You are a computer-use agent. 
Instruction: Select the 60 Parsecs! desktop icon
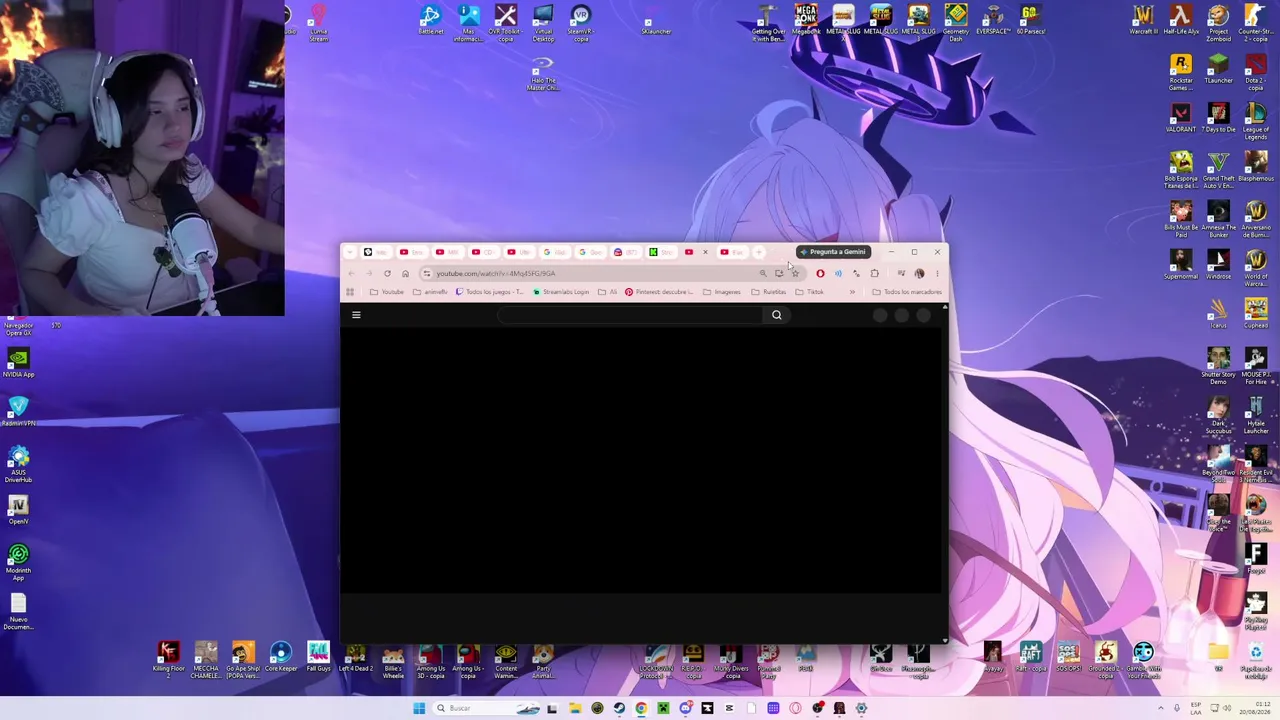click(x=1030, y=20)
